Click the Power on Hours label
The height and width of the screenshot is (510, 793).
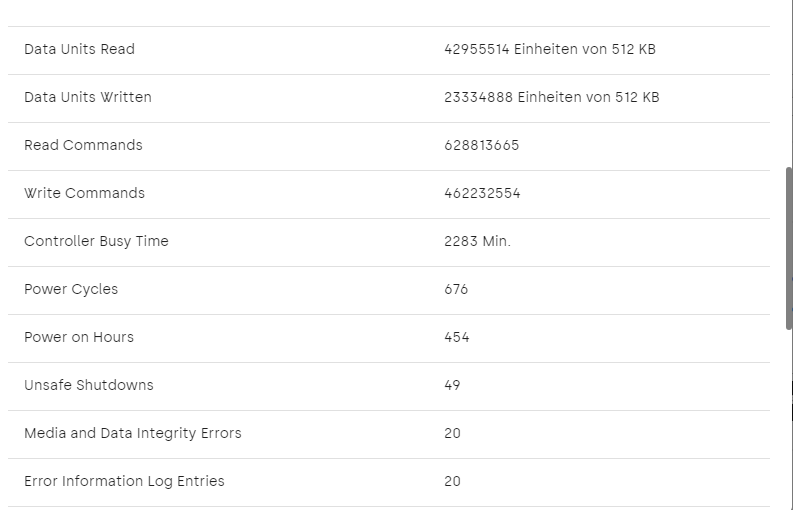pos(79,337)
